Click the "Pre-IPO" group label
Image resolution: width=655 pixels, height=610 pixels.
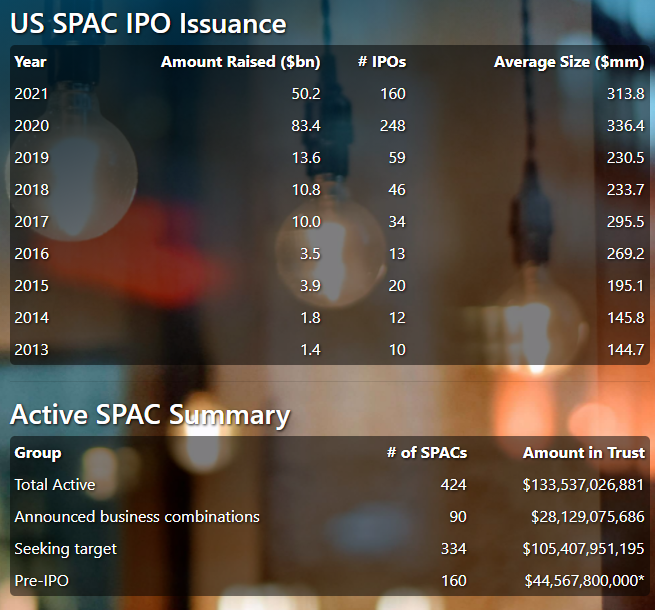tap(43, 581)
